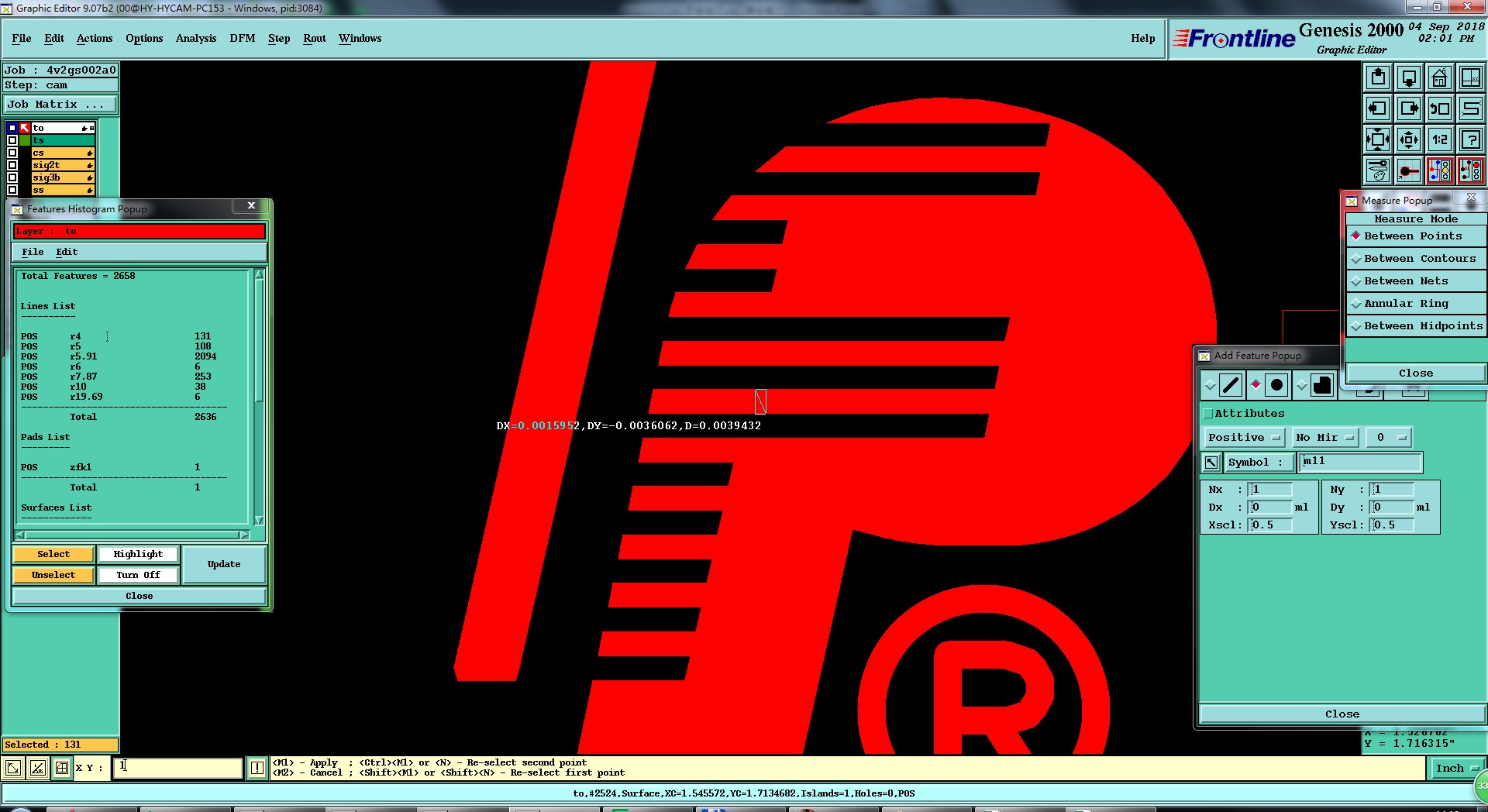Toggle the checkbox for layer sig2t
This screenshot has width=1488, height=812.
[12, 165]
